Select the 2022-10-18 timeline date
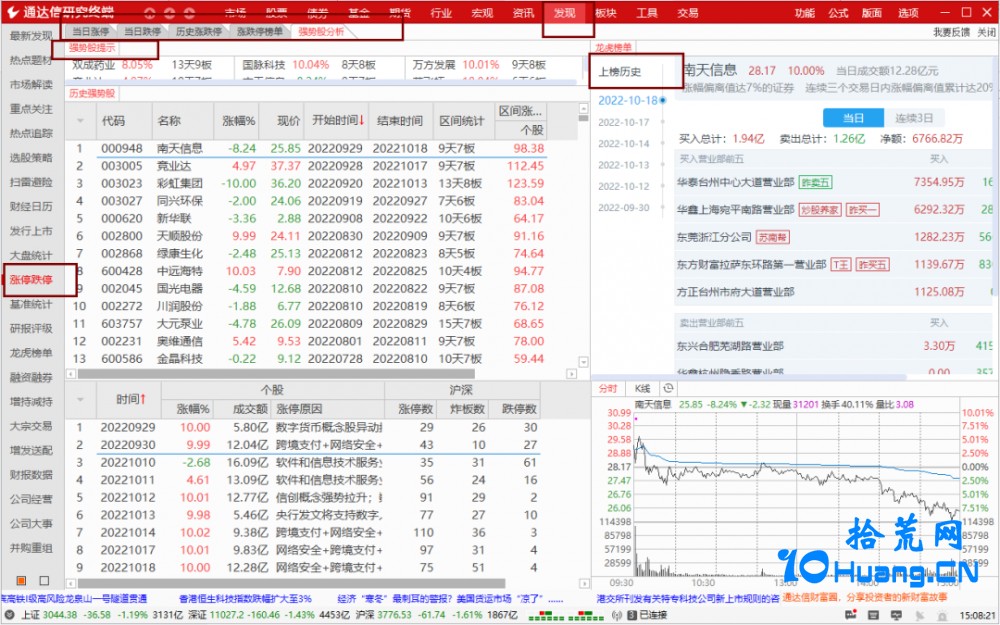This screenshot has width=1000, height=625. tap(628, 101)
